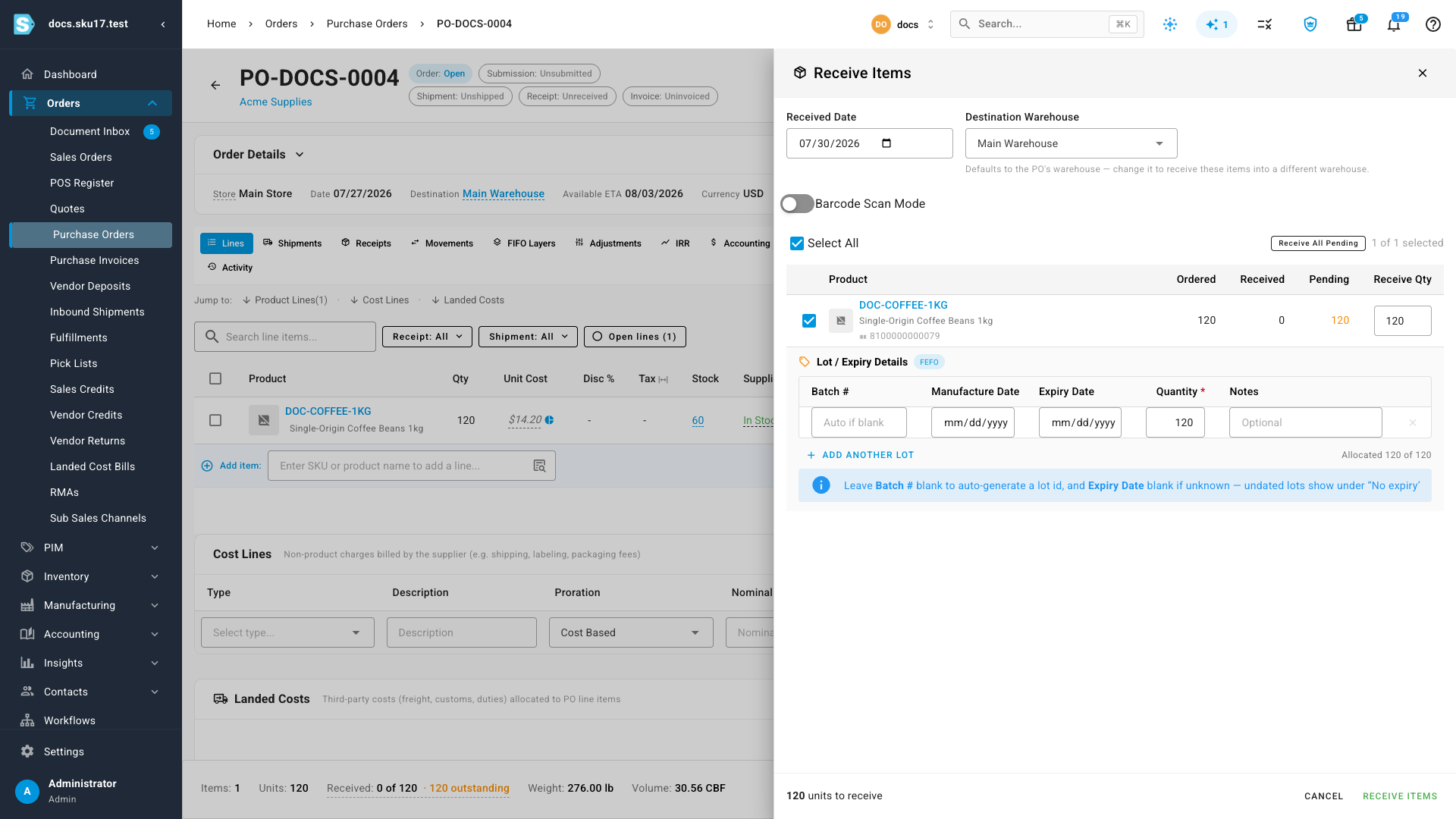Click the plus icon beside Add item

207,466
